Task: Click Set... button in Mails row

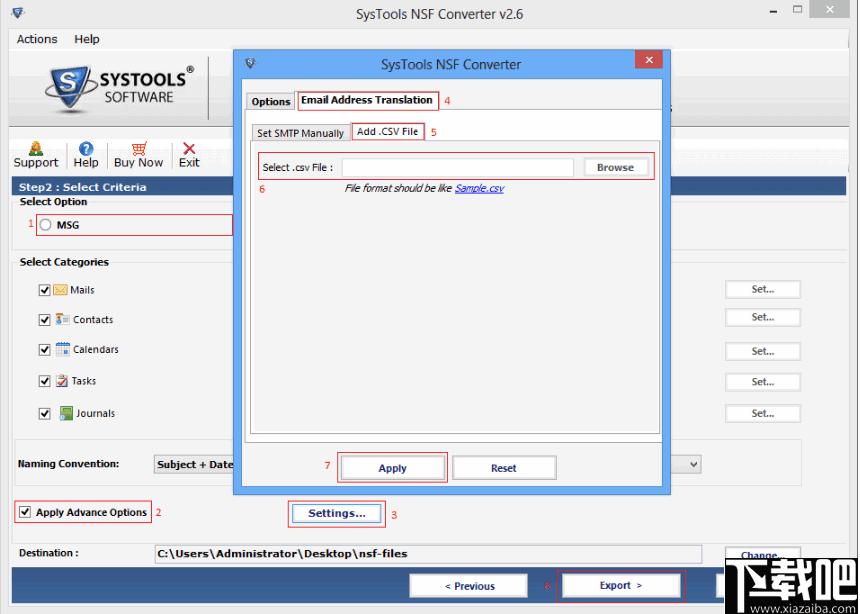Action: (763, 289)
